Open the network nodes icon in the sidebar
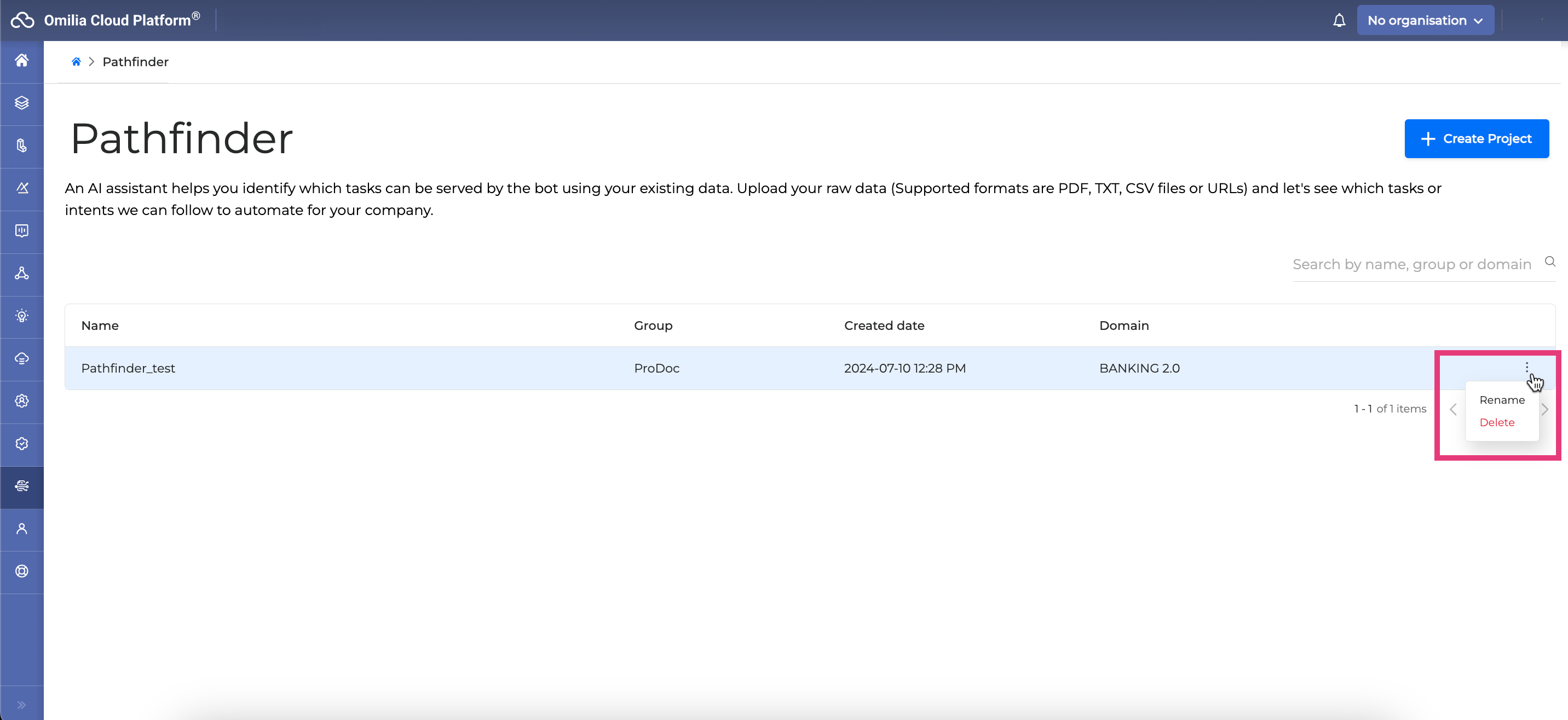This screenshot has height=720, width=1568. (x=22, y=273)
